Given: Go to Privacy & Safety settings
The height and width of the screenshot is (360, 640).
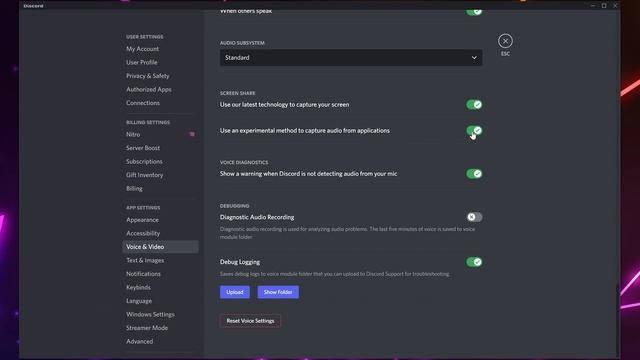Looking at the screenshot, I should tap(148, 76).
